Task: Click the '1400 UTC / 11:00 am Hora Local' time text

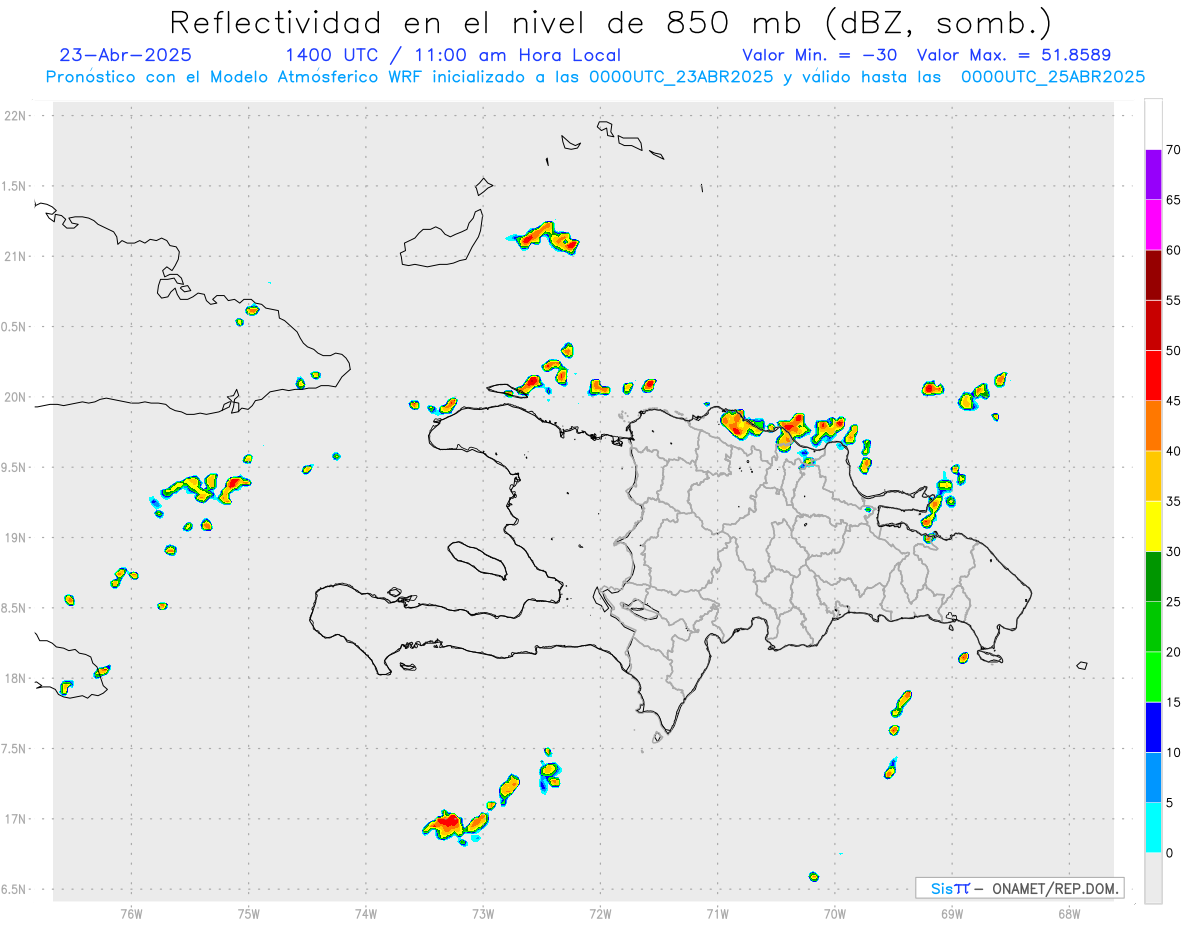Action: (x=453, y=55)
